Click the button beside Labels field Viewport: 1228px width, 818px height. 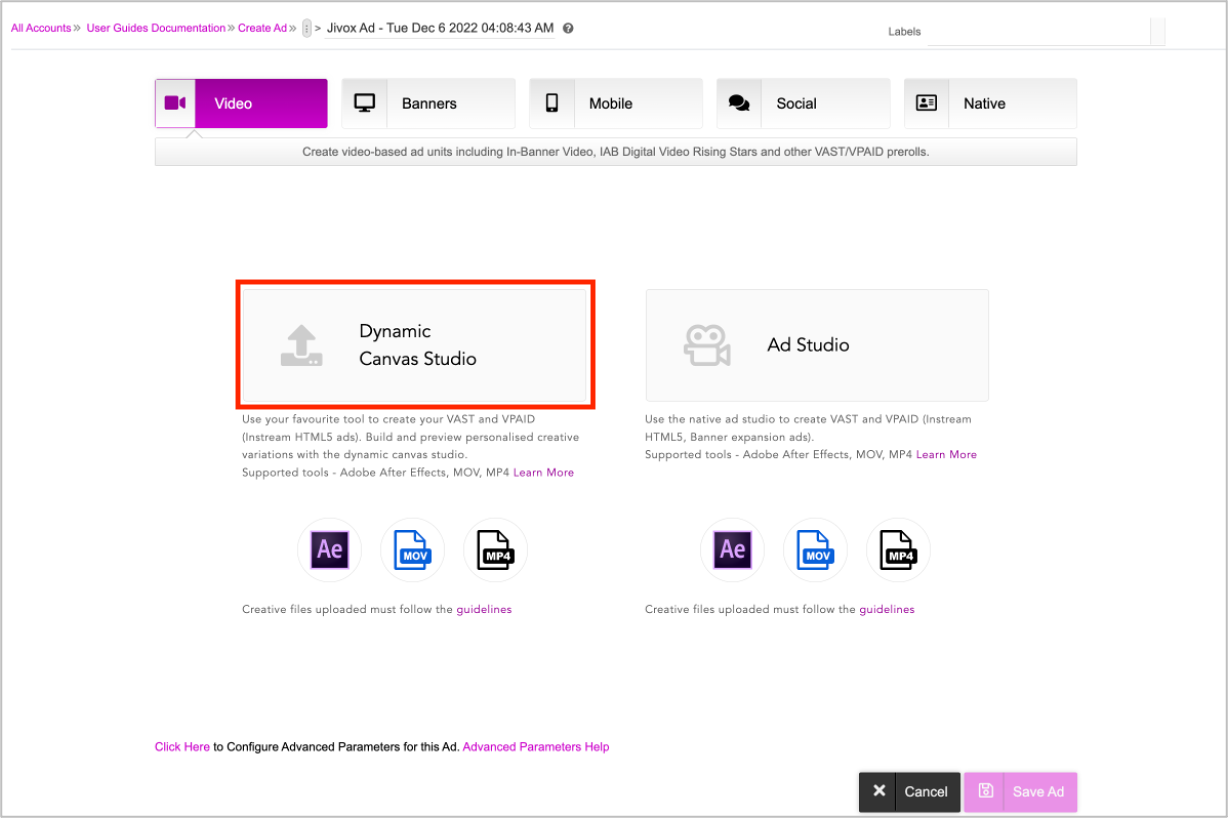(1158, 32)
